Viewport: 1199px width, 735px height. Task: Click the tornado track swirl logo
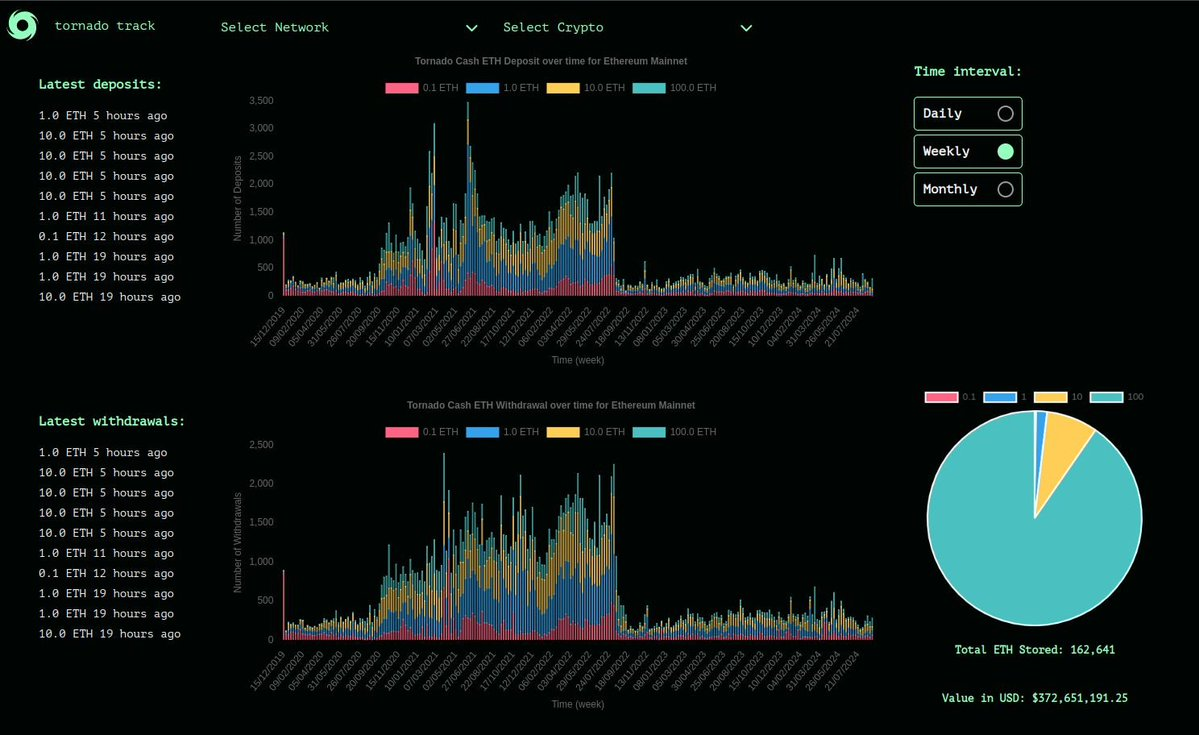pos(22,26)
